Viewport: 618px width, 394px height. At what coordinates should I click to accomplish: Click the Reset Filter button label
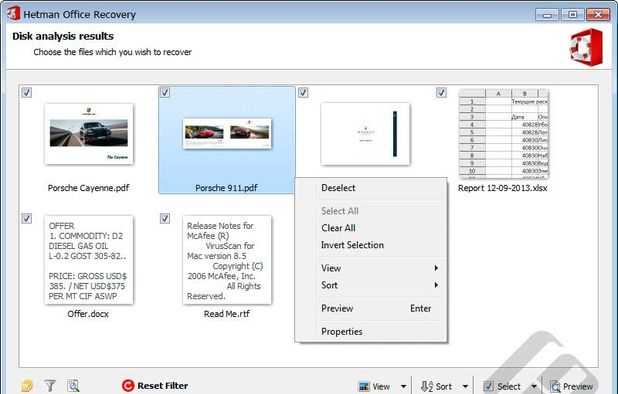tap(162, 386)
